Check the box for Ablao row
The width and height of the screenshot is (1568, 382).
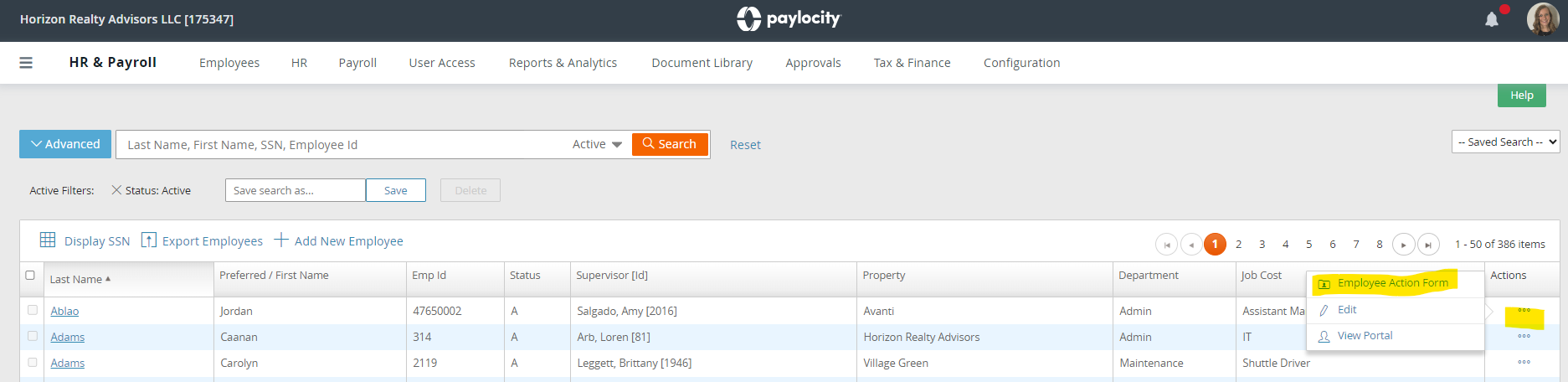[x=33, y=310]
